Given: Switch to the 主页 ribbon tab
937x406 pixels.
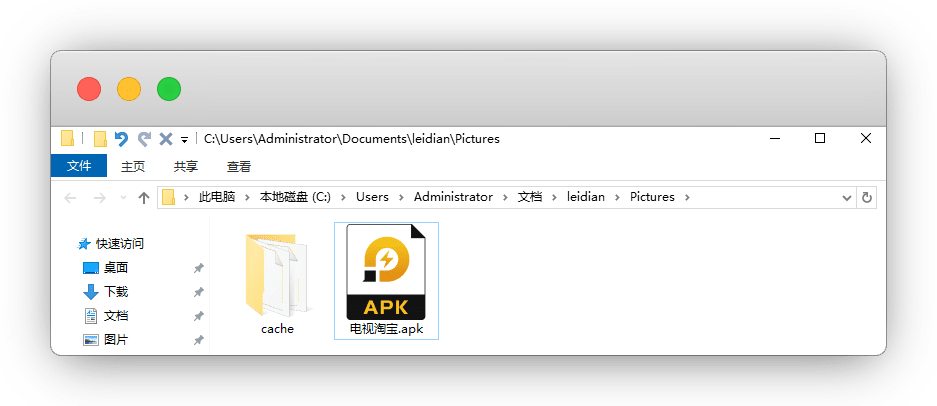Looking at the screenshot, I should (x=133, y=166).
